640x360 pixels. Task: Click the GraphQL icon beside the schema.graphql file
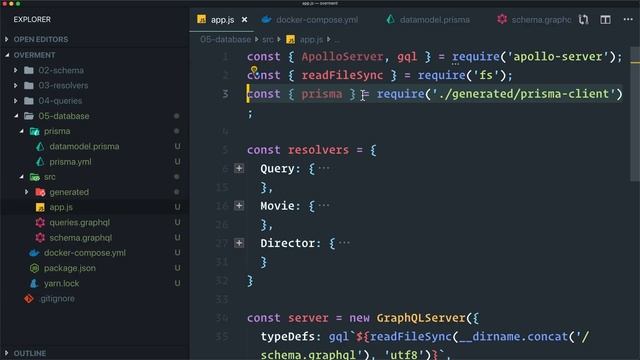[x=40, y=238]
